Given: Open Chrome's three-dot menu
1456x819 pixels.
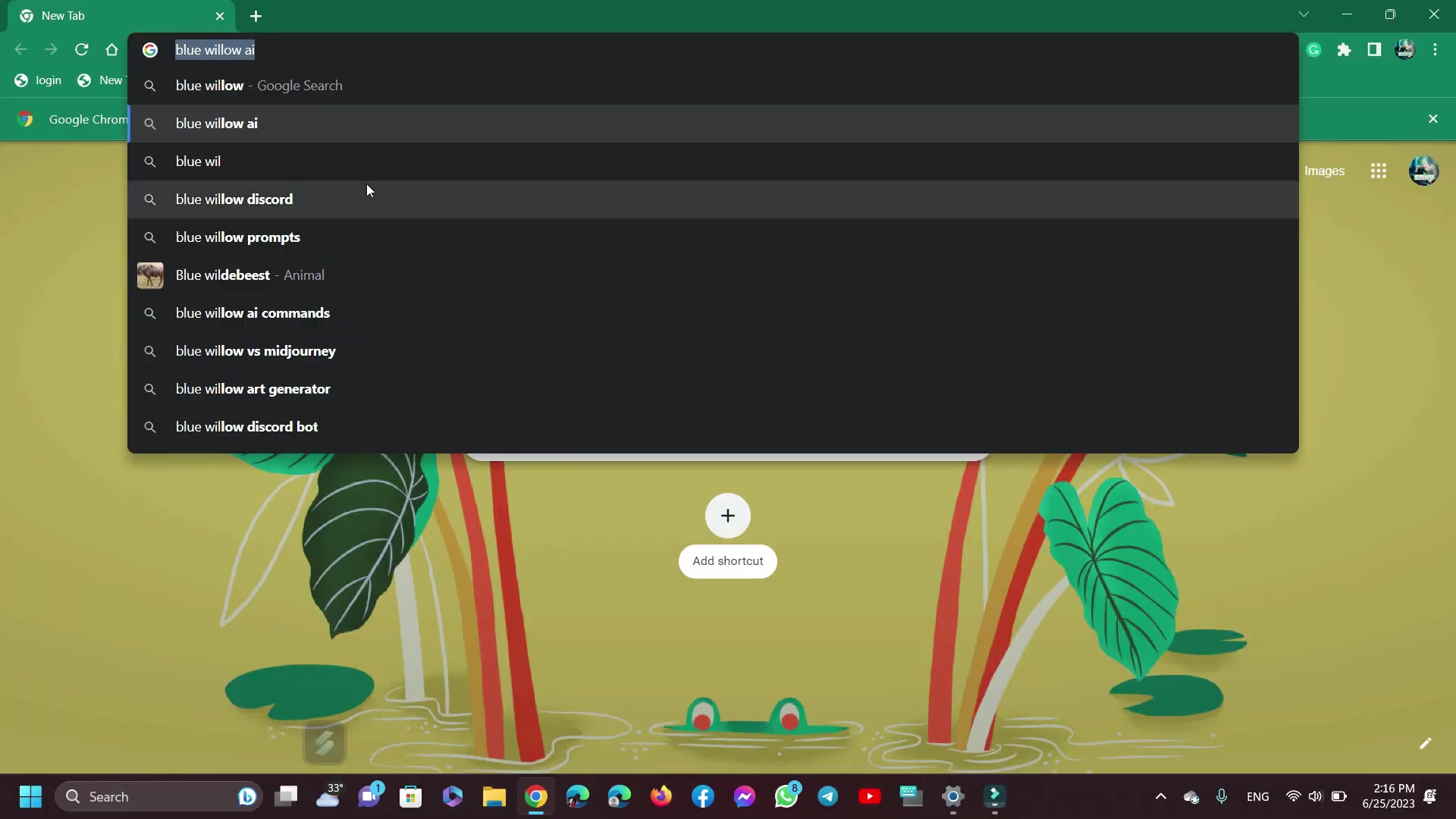Looking at the screenshot, I should 1436,50.
